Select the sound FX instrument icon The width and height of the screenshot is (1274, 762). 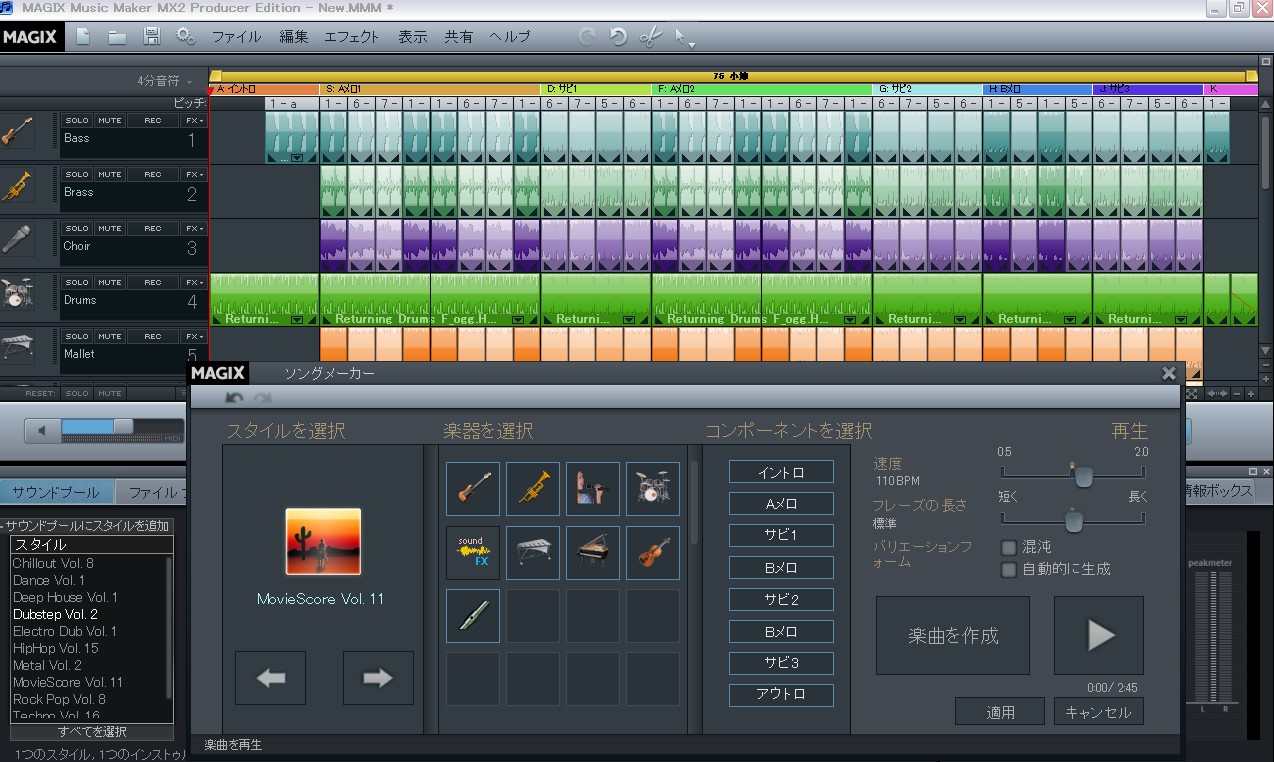(473, 553)
